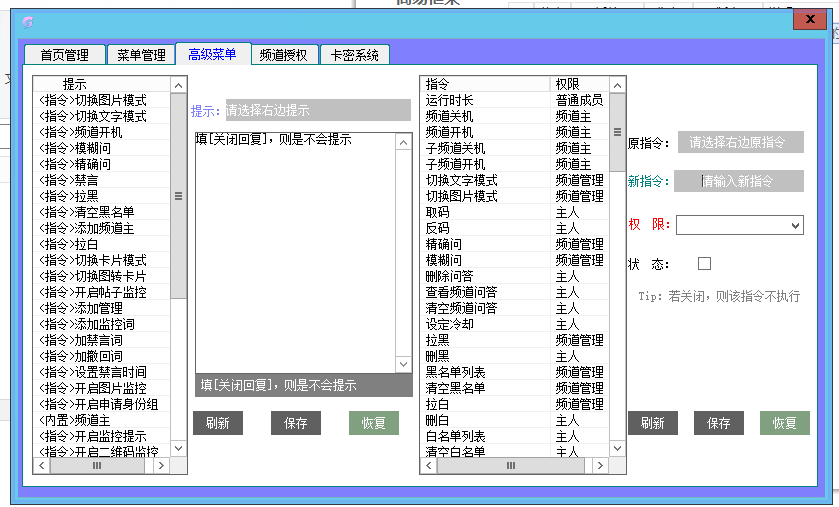Click the 提示 text field
This screenshot has height=507, width=839.
point(318,110)
